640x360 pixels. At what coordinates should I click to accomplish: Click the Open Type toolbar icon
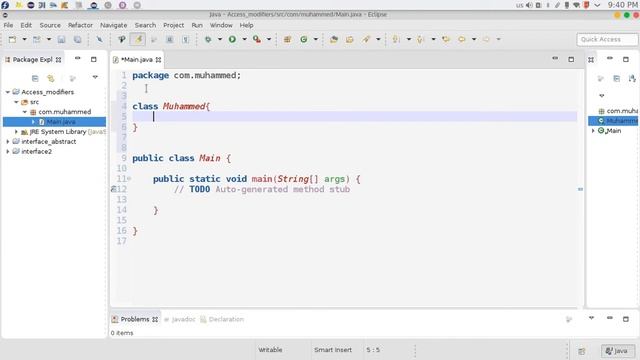pos(334,39)
